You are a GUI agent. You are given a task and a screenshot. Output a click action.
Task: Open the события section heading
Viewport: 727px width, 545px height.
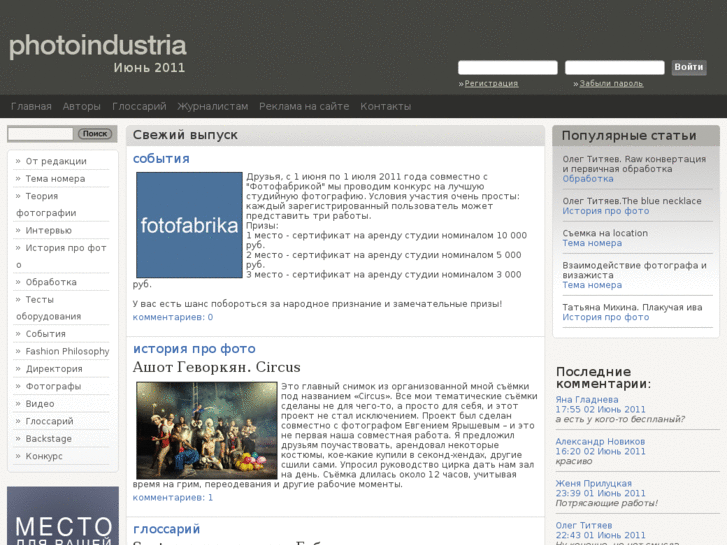(x=161, y=159)
